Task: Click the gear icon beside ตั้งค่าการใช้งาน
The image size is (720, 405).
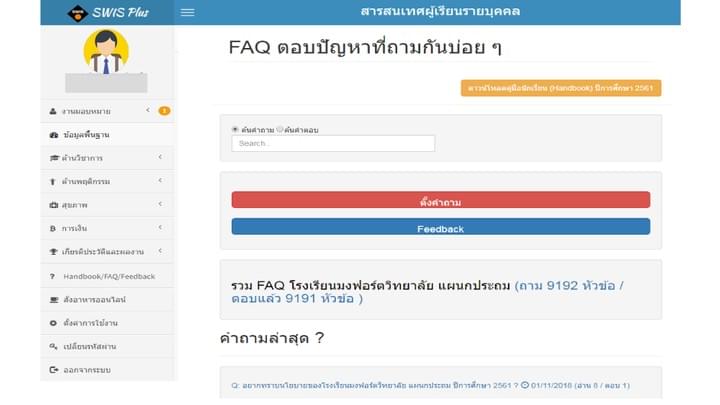Action: pos(53,323)
